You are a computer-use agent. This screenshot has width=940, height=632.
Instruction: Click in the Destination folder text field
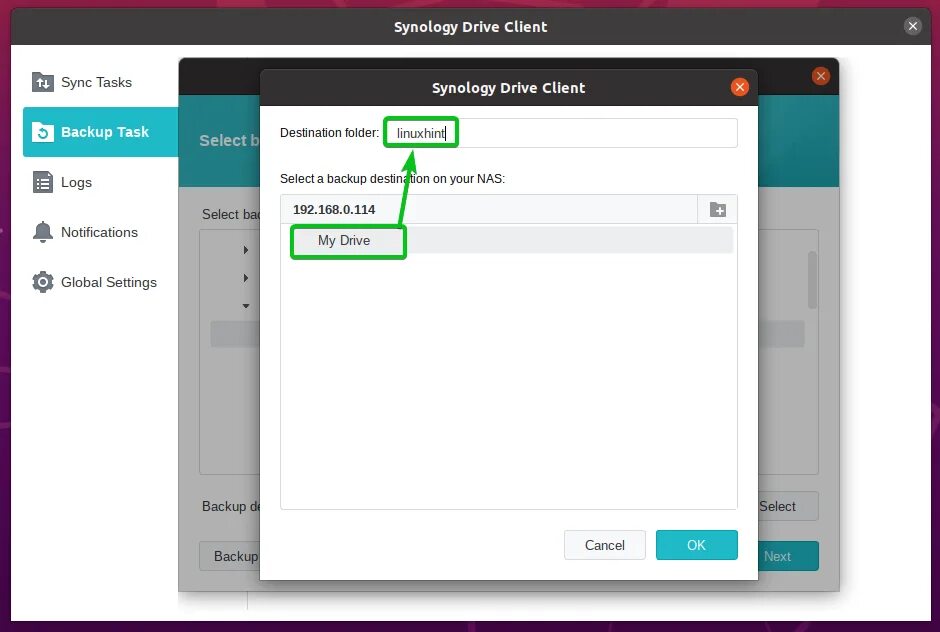[x=561, y=133]
